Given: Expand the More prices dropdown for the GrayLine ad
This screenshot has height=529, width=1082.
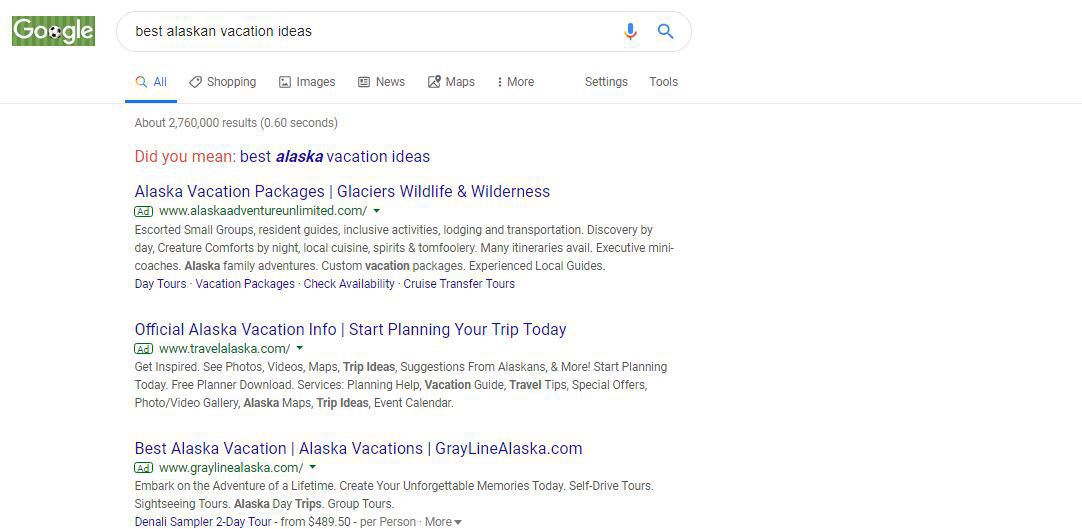Looking at the screenshot, I should pyautogui.click(x=443, y=521).
